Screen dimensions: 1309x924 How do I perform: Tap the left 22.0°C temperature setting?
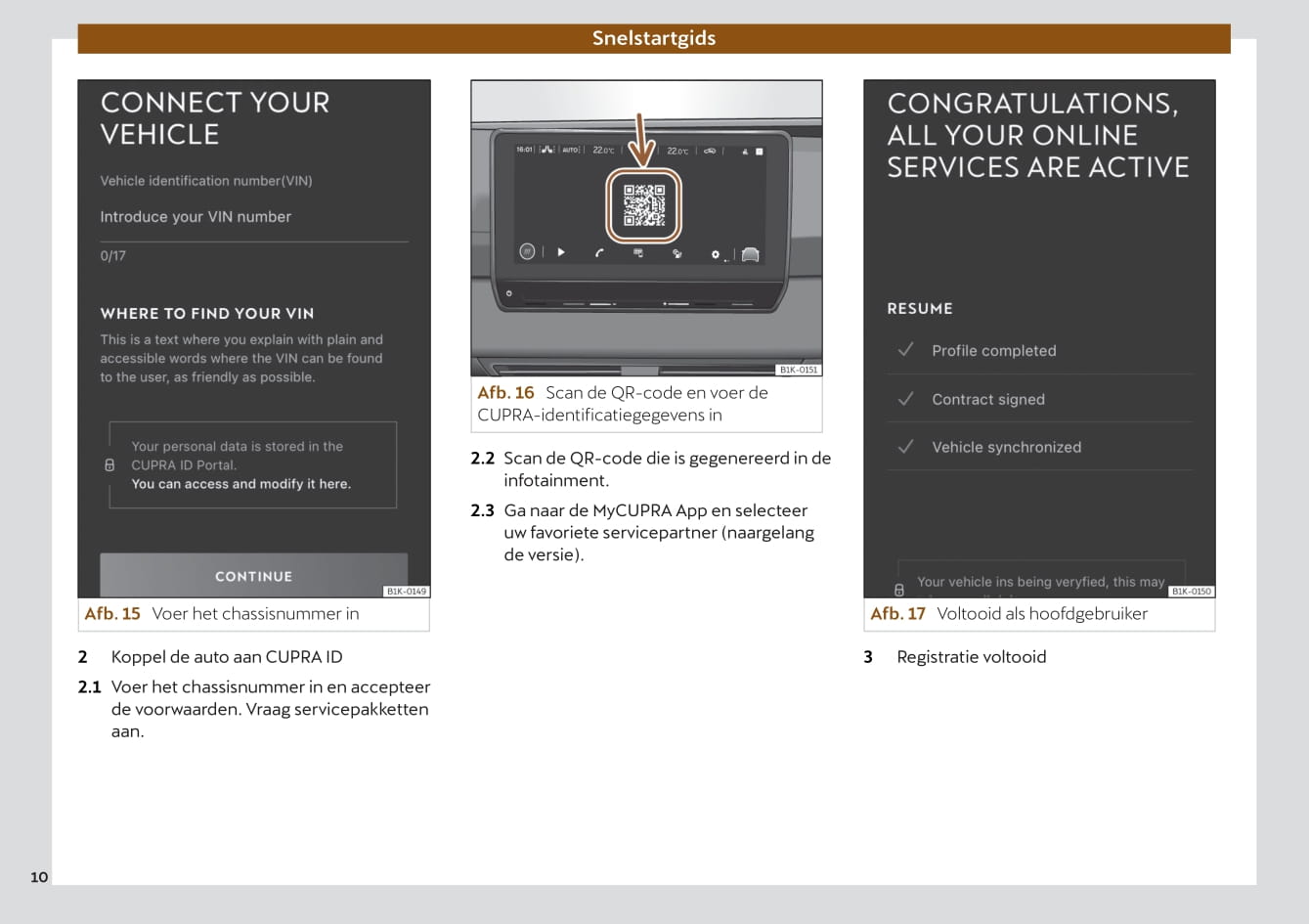[x=603, y=151]
